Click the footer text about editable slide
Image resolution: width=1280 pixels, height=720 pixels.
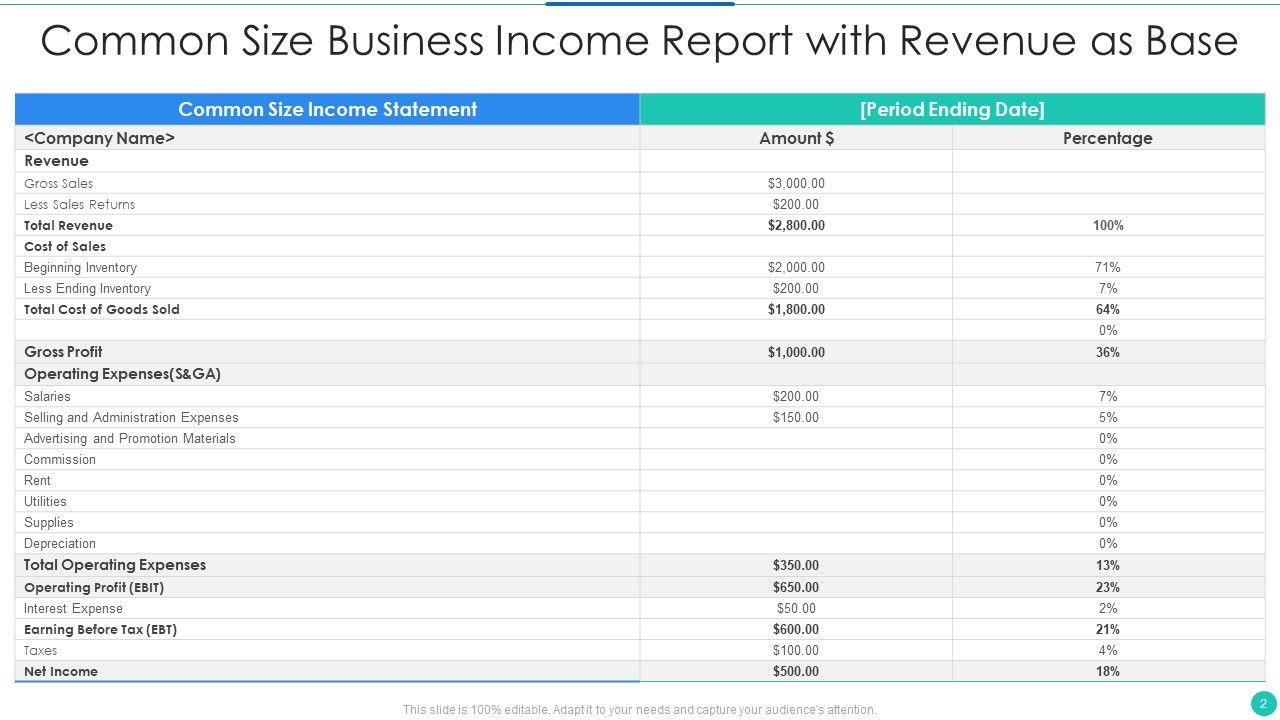[639, 710]
